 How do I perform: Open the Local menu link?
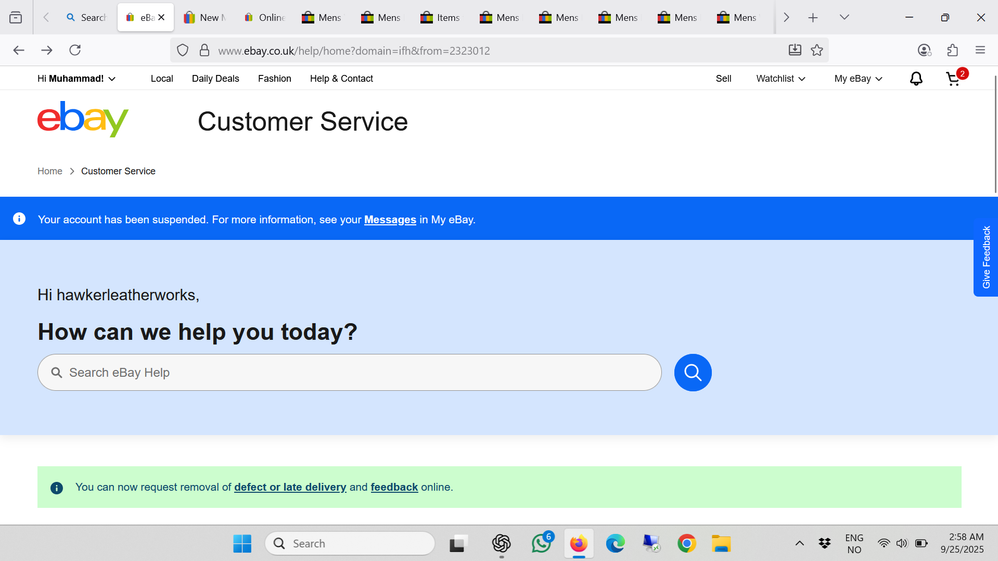(162, 79)
